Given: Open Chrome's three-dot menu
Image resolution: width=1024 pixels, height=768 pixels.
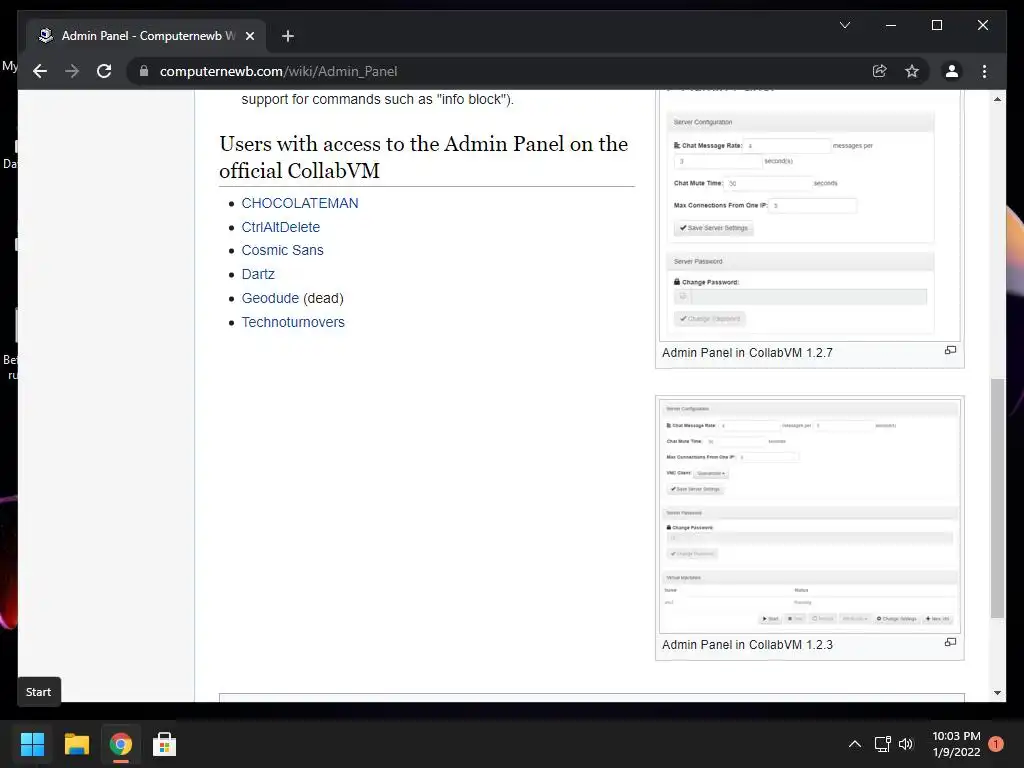Looking at the screenshot, I should [x=984, y=71].
